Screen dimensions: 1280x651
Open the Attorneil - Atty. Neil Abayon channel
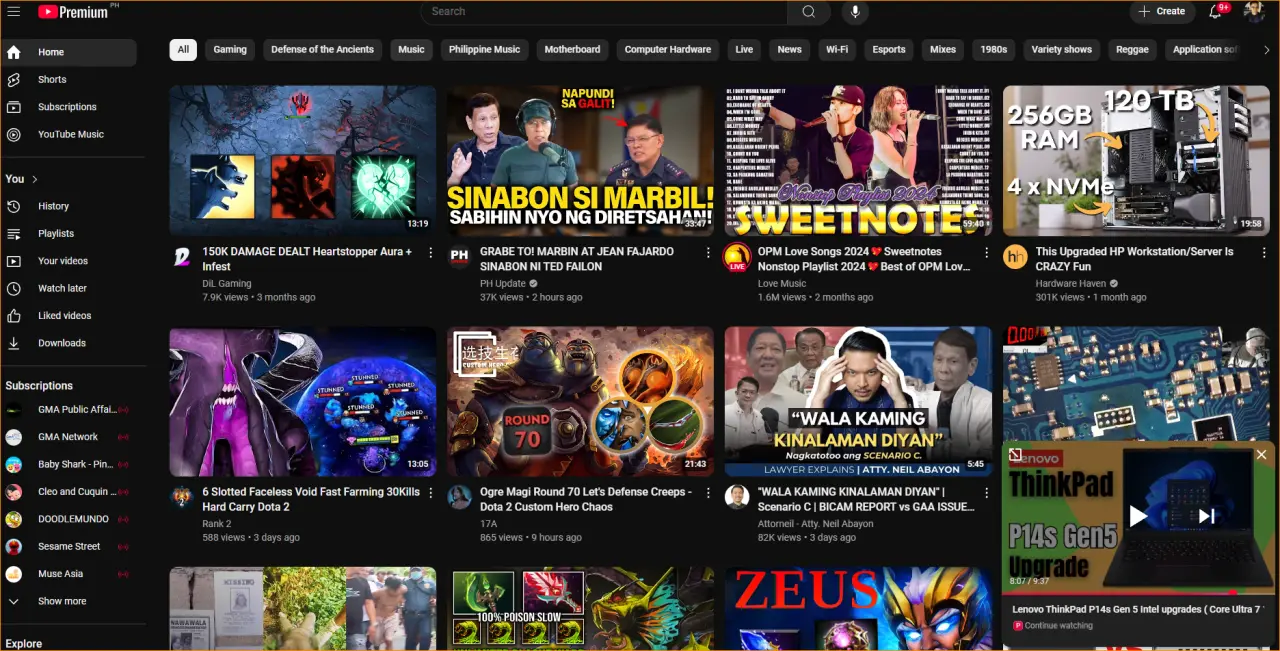tap(815, 524)
